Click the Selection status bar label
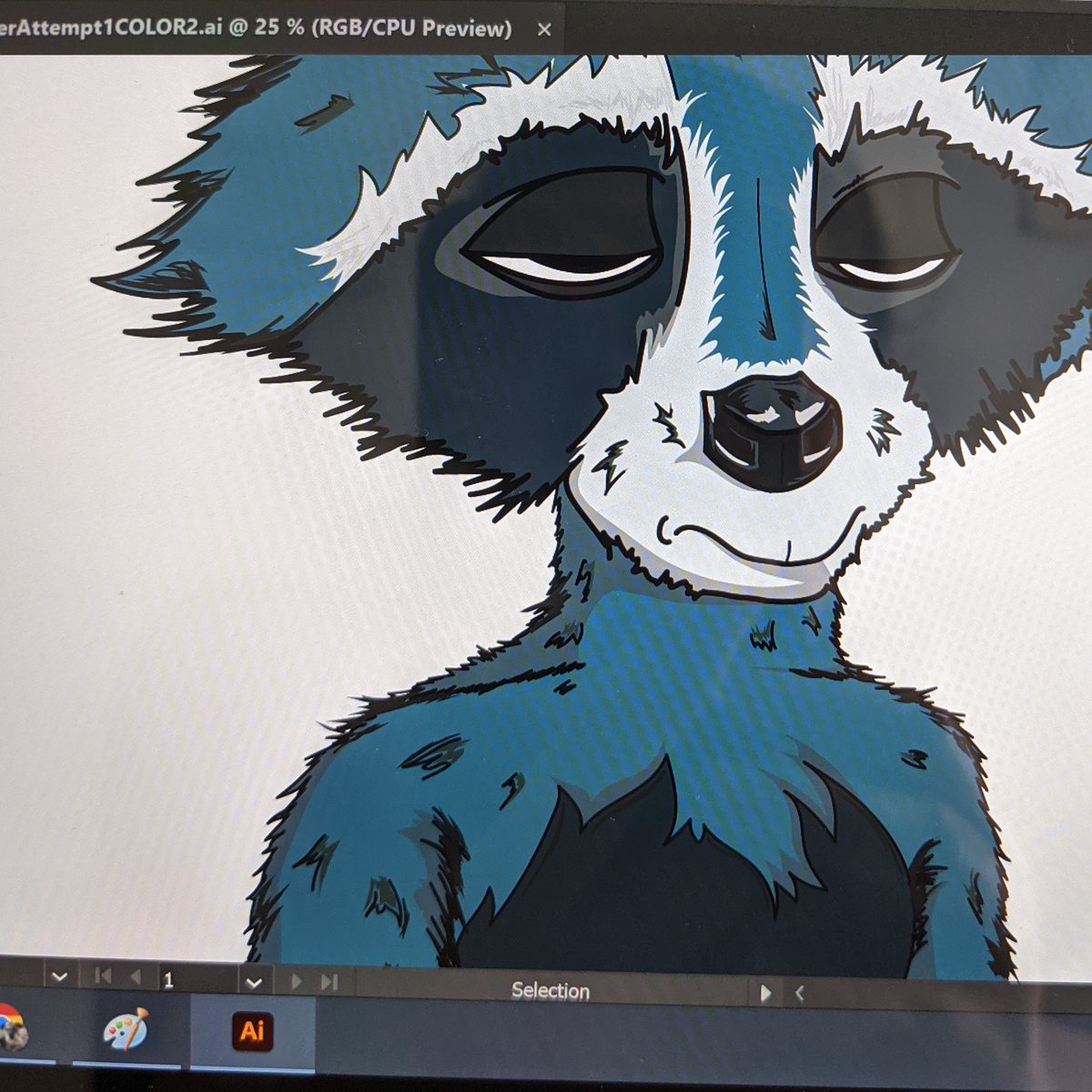 pyautogui.click(x=551, y=991)
